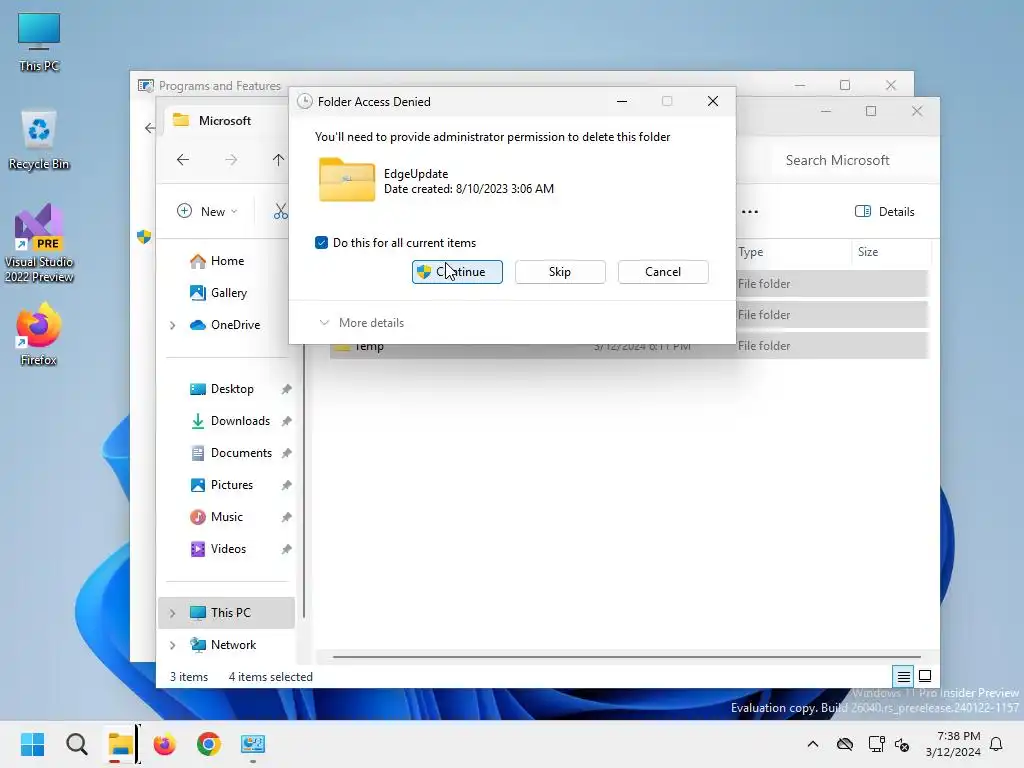Image resolution: width=1024 pixels, height=768 pixels.
Task: Open Visual Studio 2022 Preview desktop shortcut
Action: [x=39, y=243]
